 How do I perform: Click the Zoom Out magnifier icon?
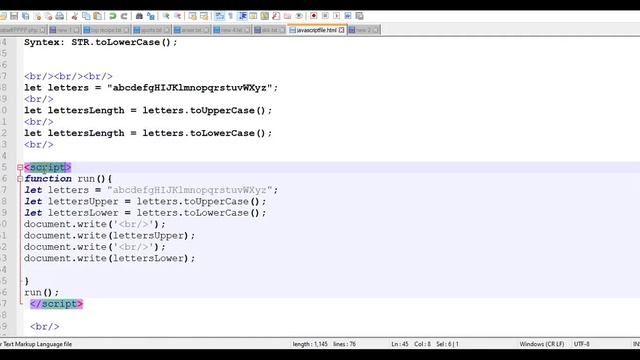click(178, 16)
